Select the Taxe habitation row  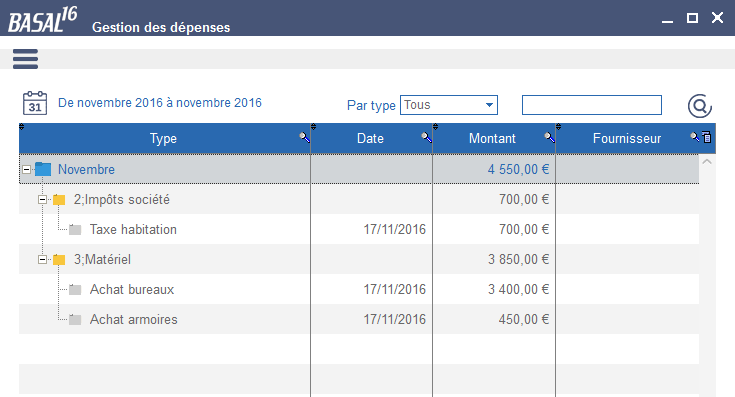tap(359, 229)
